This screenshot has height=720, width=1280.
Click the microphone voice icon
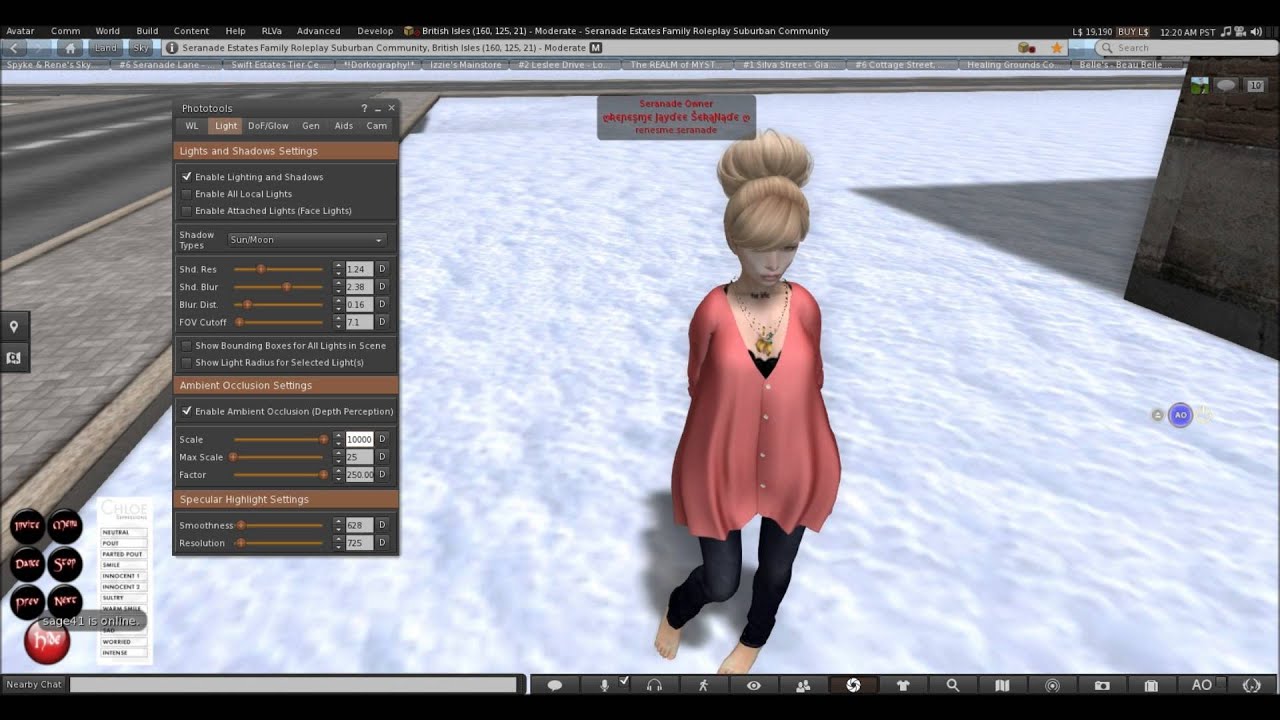click(x=604, y=685)
